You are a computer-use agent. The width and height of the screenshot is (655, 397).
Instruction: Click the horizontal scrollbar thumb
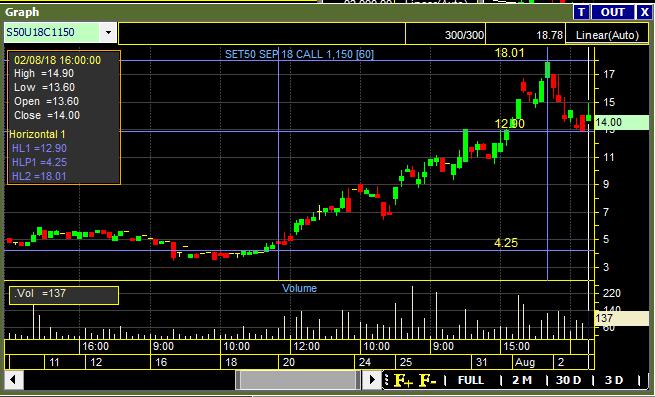click(298, 380)
